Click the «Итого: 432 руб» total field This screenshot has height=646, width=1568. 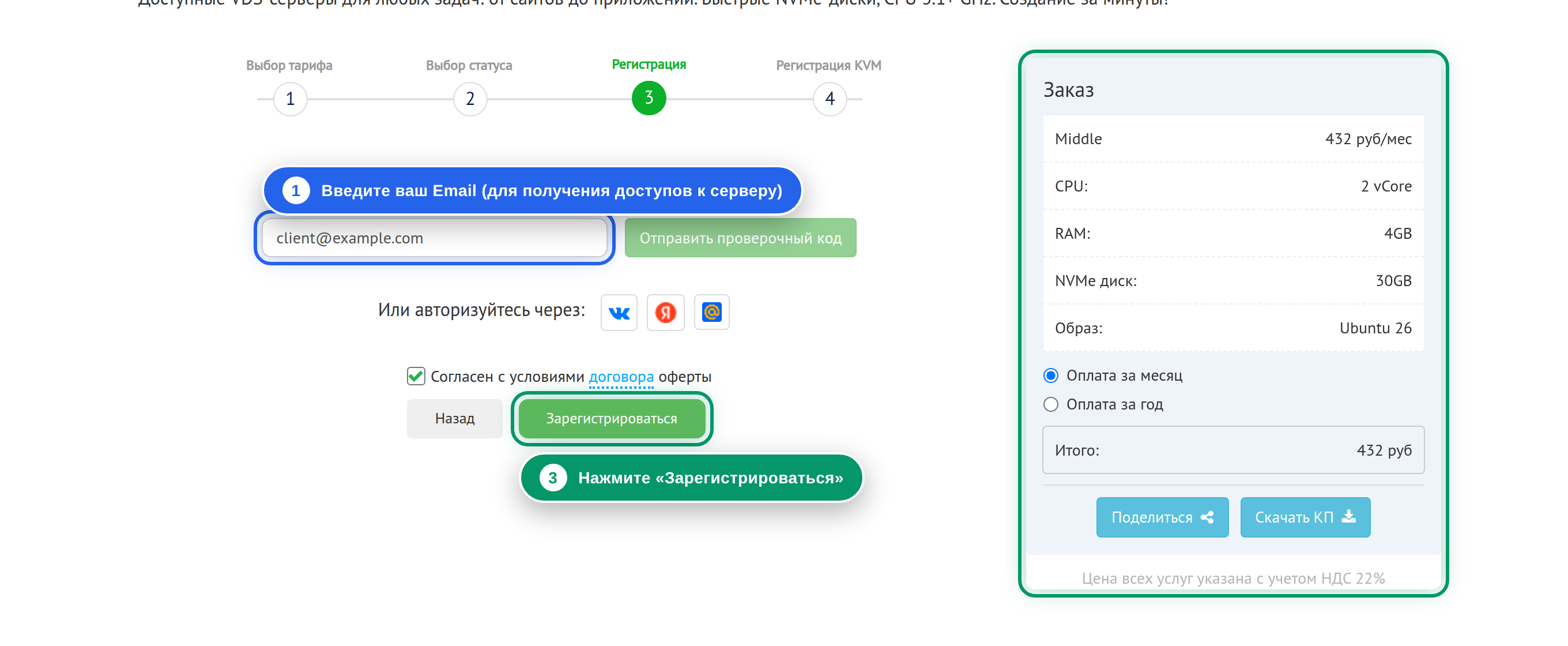[1232, 450]
